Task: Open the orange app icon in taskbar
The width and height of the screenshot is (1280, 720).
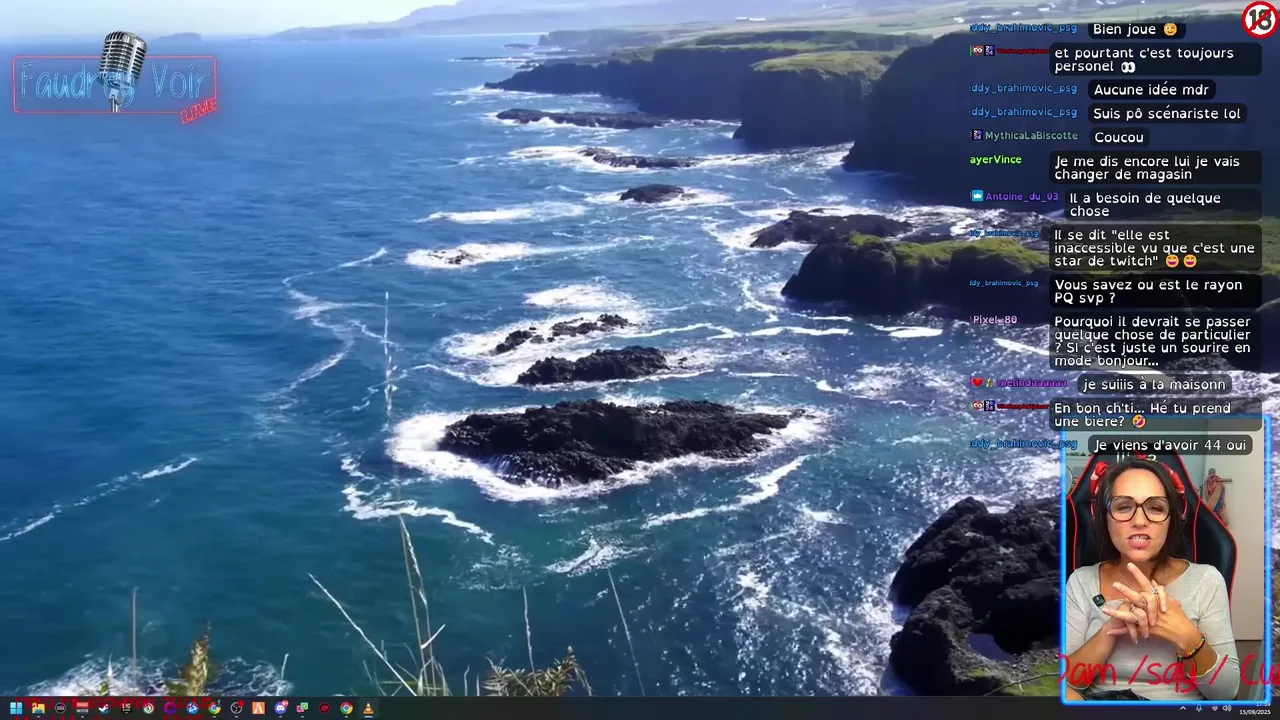Action: (x=258, y=708)
